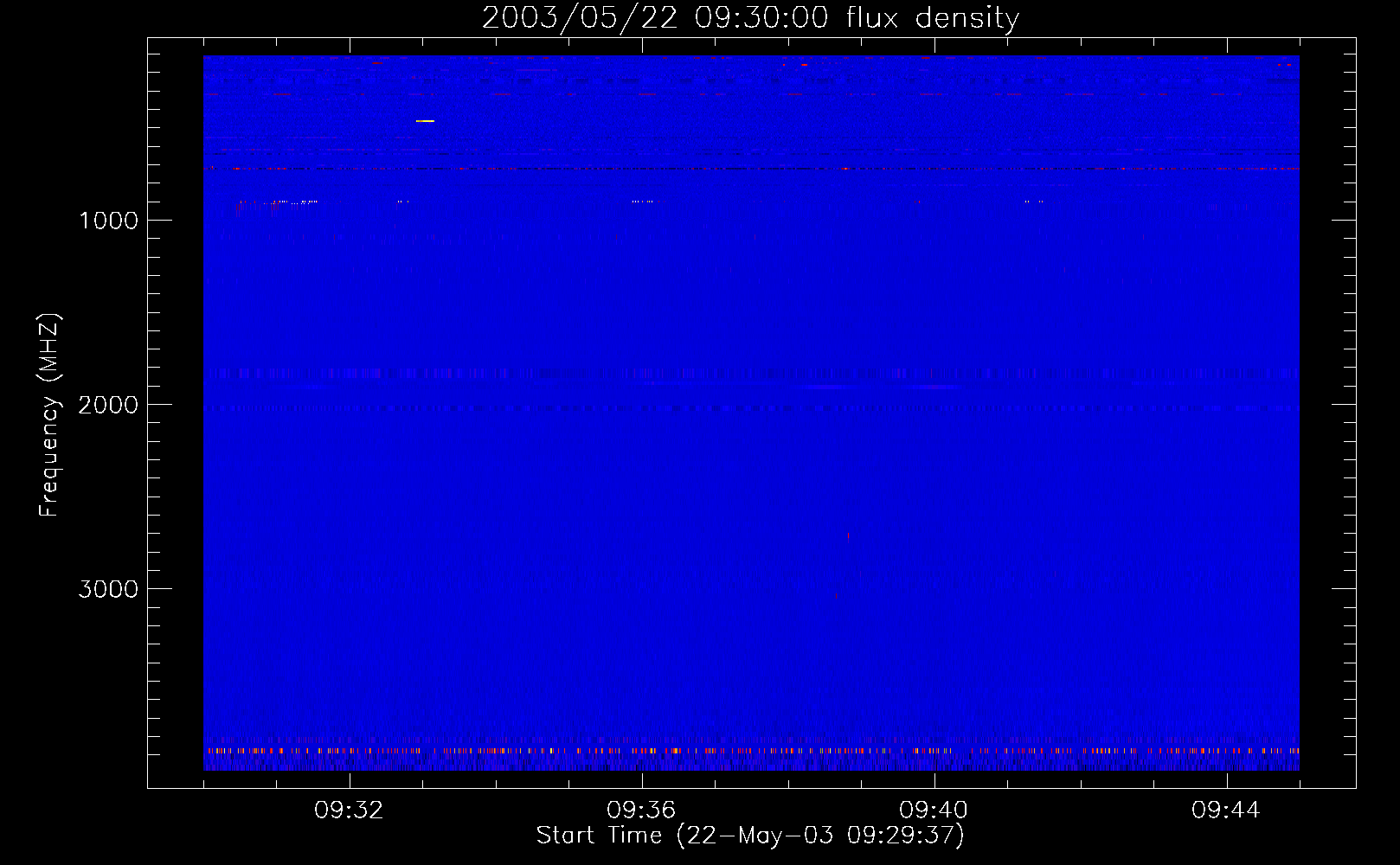The width and height of the screenshot is (1400, 865).
Task: Click the 1000 frequency tick label
Action: 109,221
